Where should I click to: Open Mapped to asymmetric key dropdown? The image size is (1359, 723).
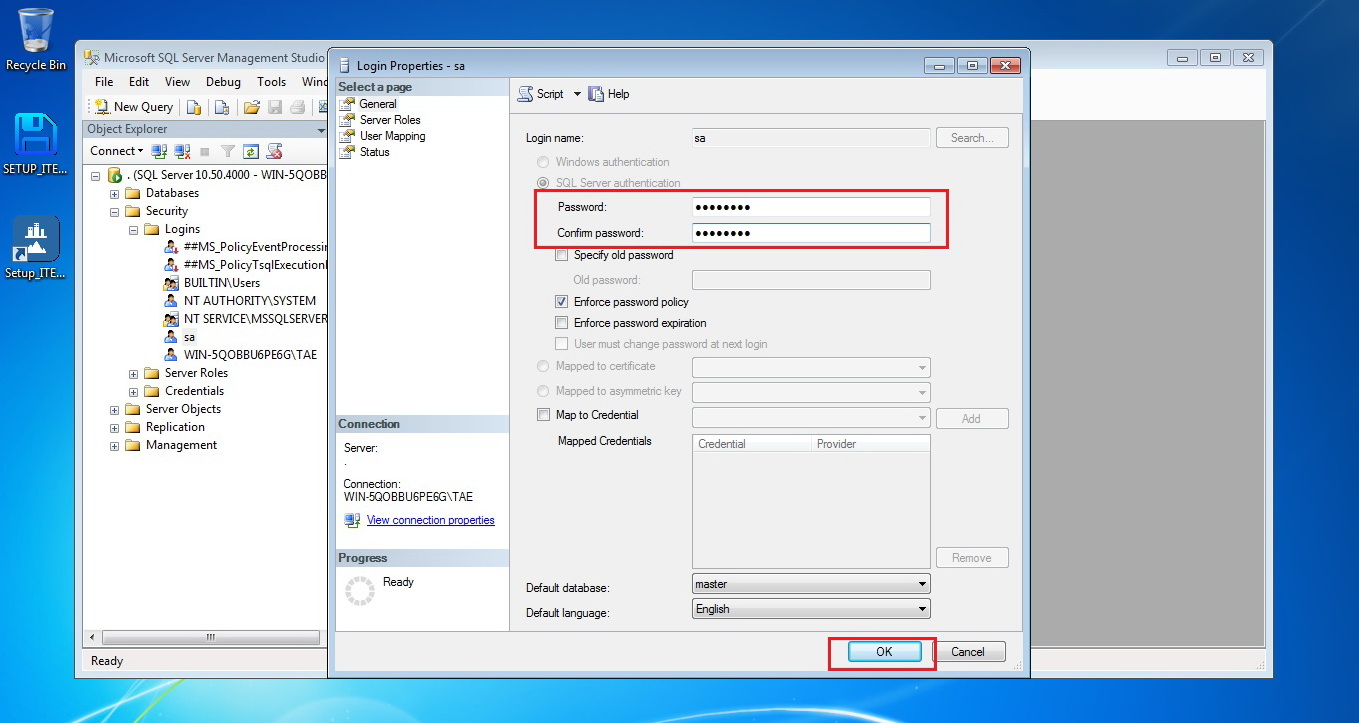(x=811, y=393)
